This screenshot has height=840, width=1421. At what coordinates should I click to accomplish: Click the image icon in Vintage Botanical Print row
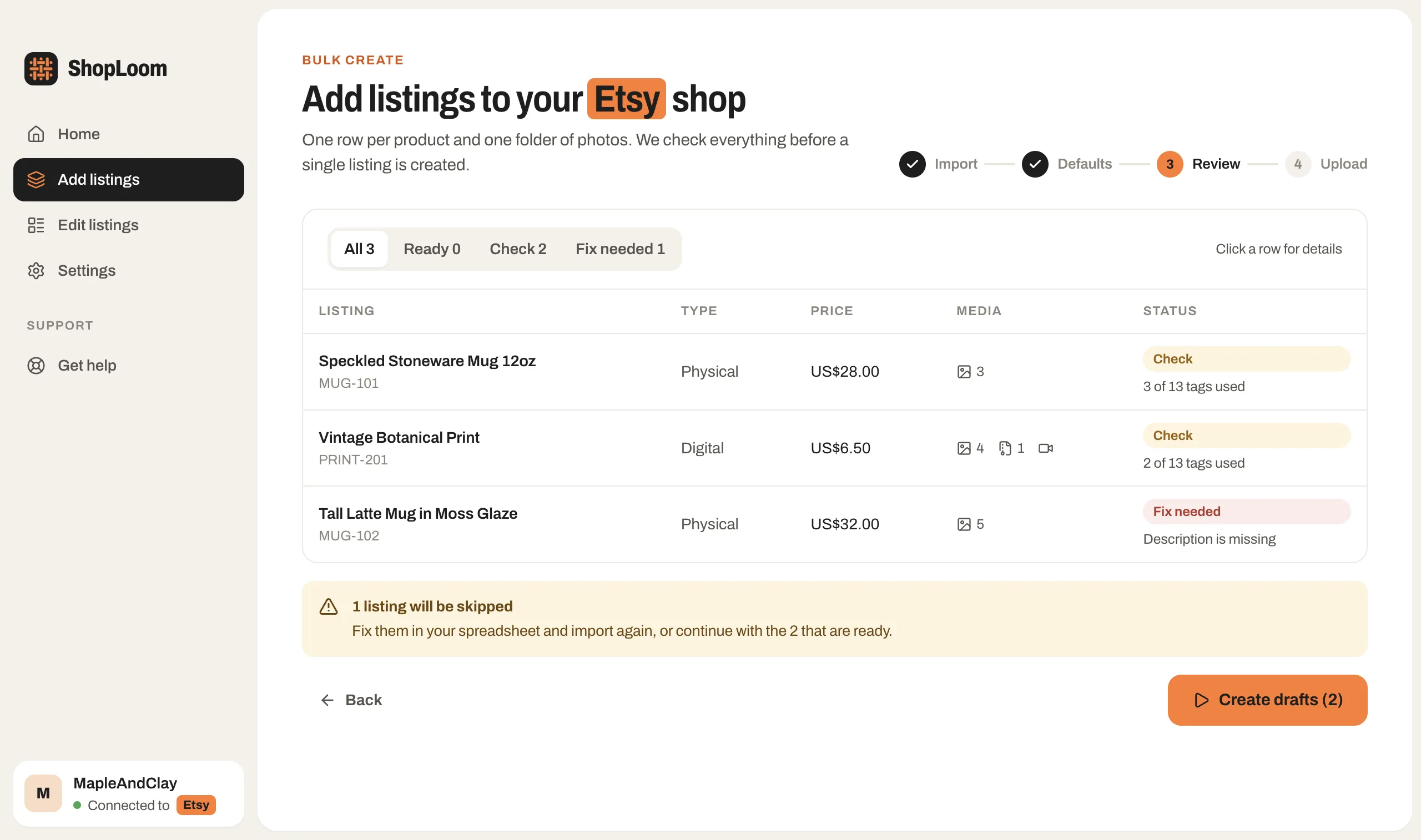[964, 448]
